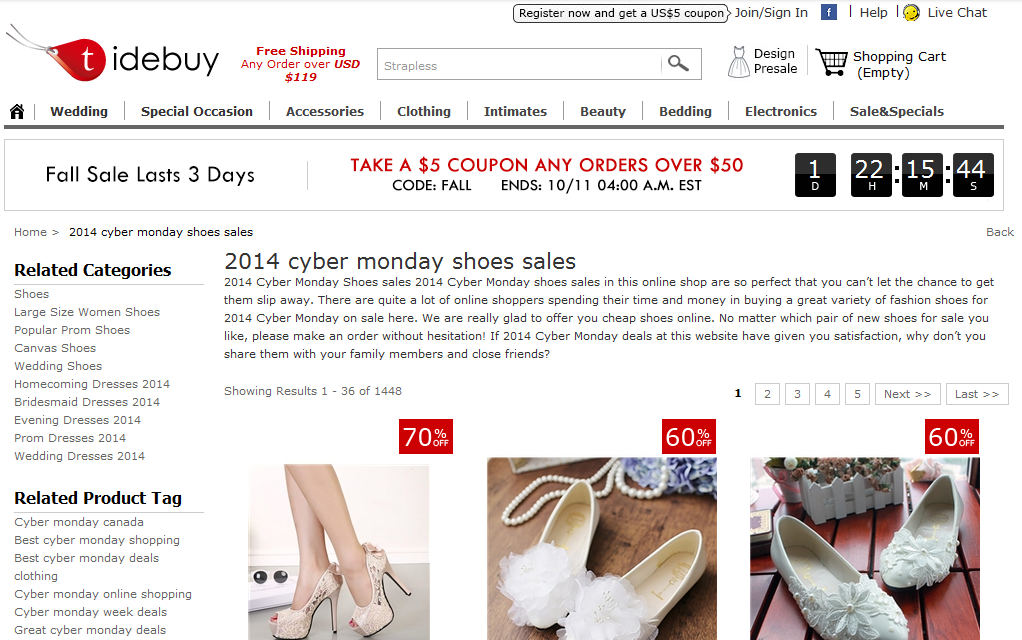Select the Cyber monday canada tag

point(79,522)
